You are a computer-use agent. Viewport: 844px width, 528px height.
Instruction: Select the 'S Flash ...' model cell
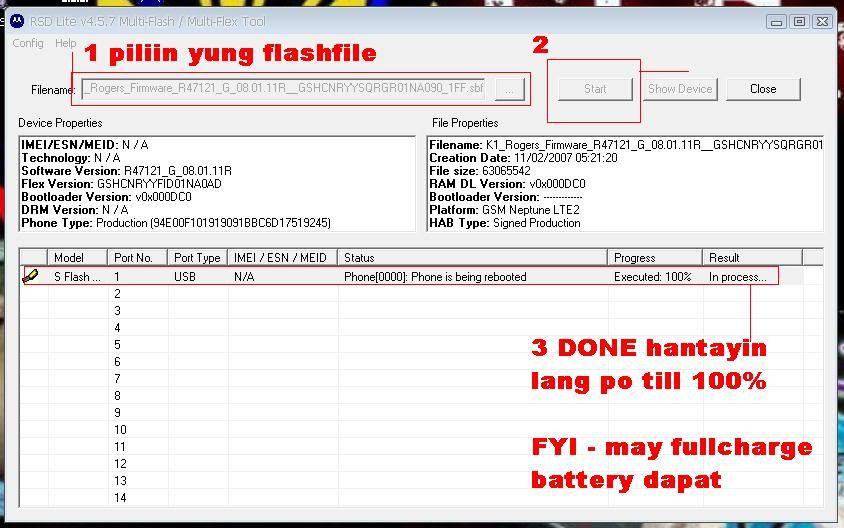[x=77, y=277]
